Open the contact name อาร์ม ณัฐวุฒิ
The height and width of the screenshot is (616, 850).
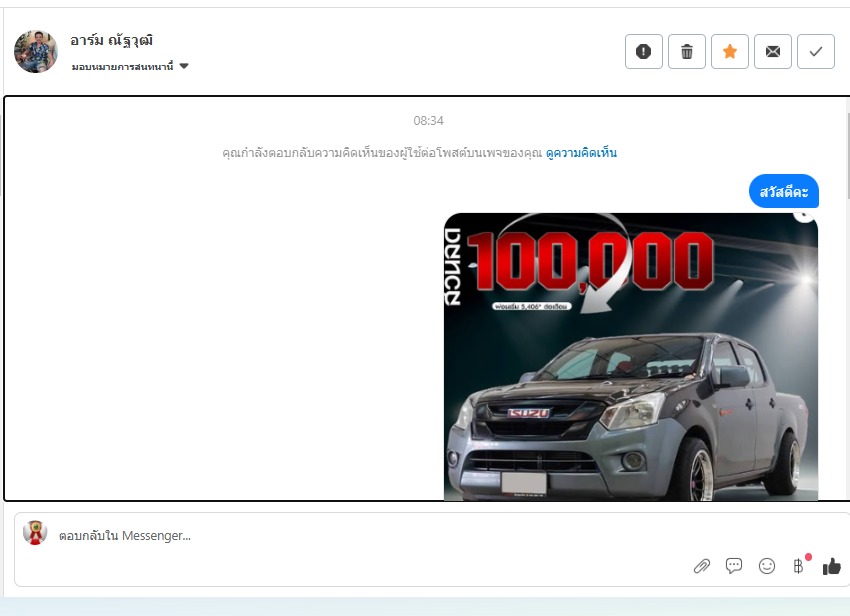(112, 40)
